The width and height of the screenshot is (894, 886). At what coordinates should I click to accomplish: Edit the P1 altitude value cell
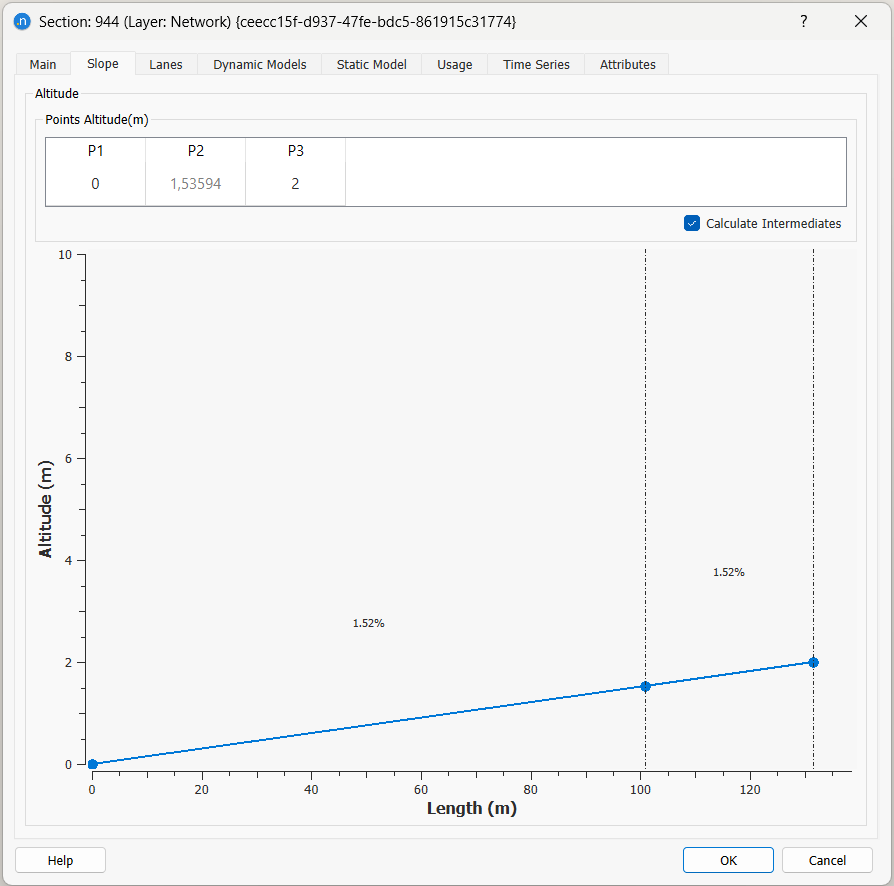(x=95, y=184)
